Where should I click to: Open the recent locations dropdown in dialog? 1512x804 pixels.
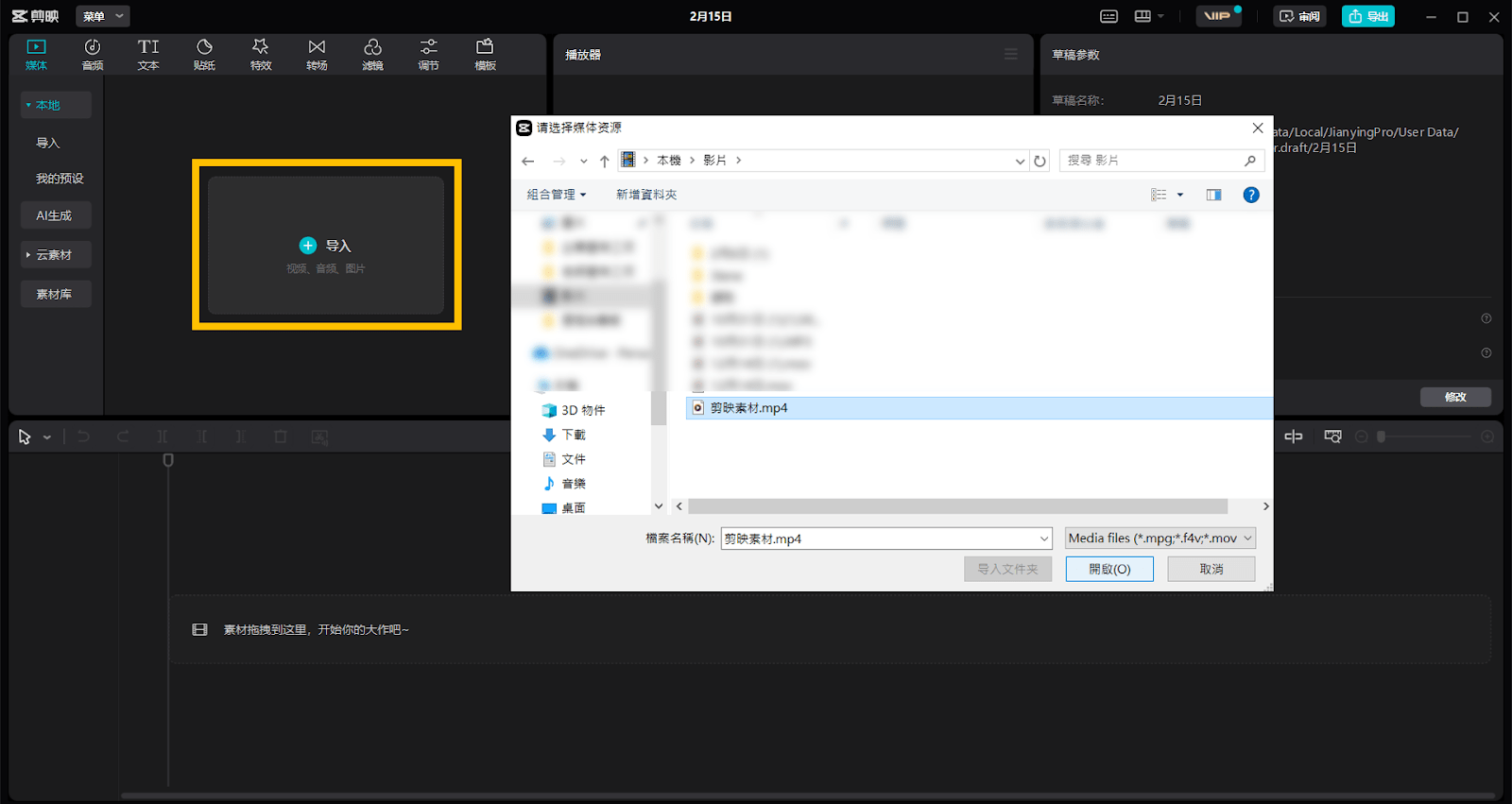583,162
